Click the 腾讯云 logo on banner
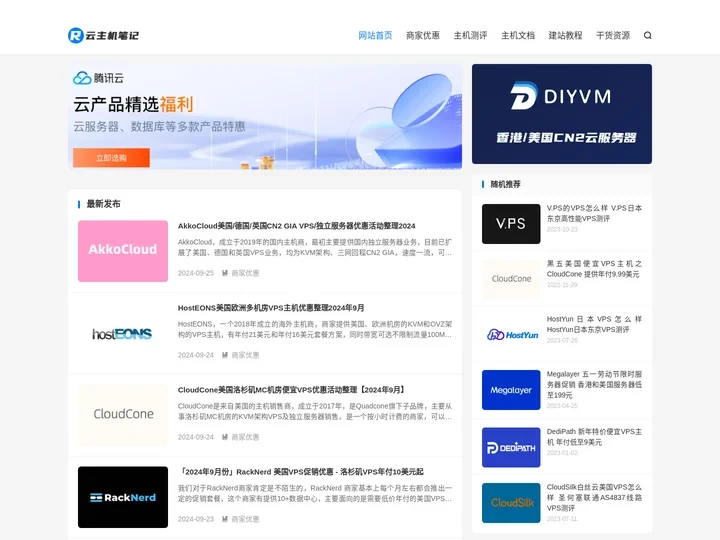The image size is (720, 540). [x=98, y=78]
